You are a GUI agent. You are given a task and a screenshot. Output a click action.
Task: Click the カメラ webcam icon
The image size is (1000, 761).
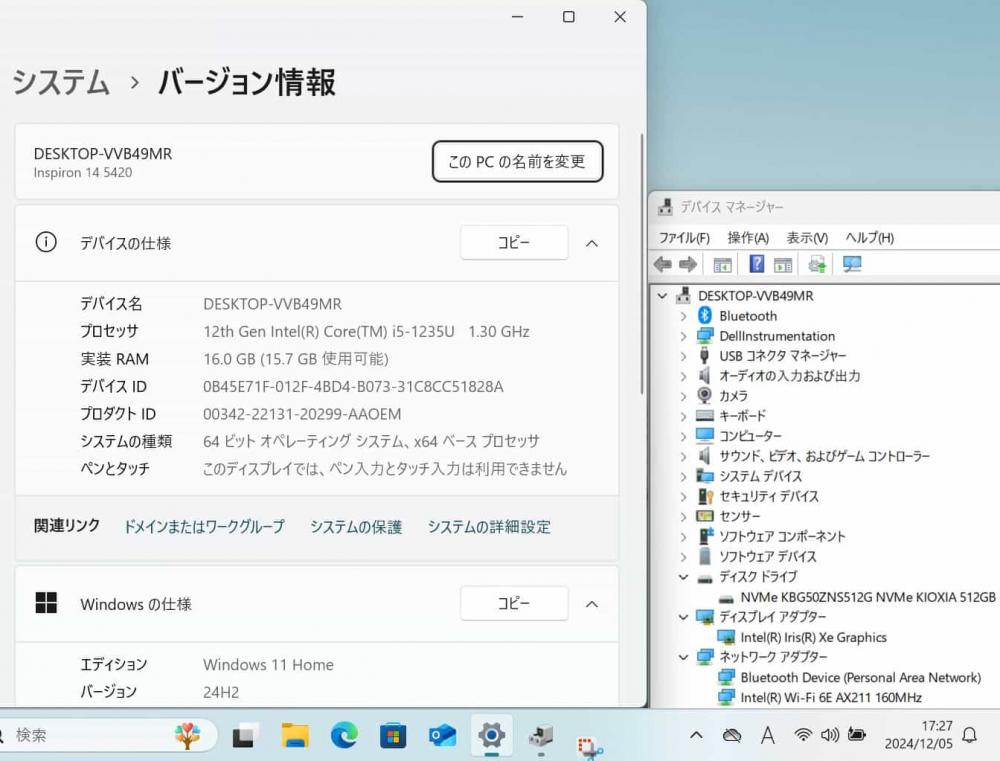[x=705, y=395]
